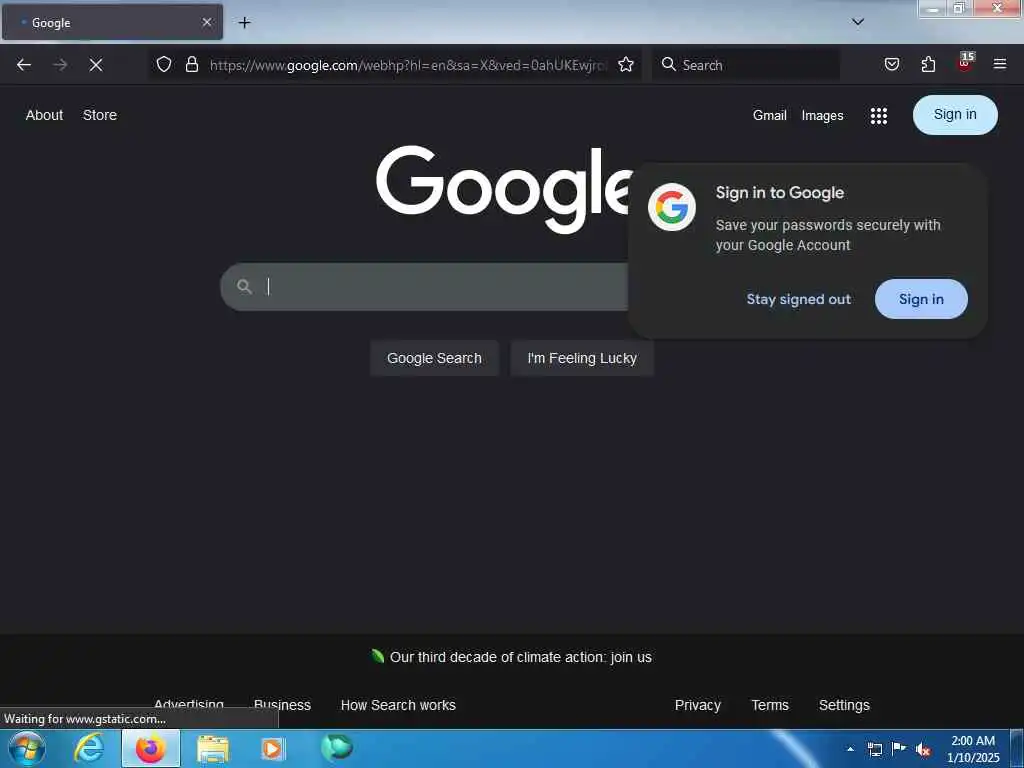The image size is (1024, 768).
Task: Bookmark this page with the star
Action: click(626, 64)
